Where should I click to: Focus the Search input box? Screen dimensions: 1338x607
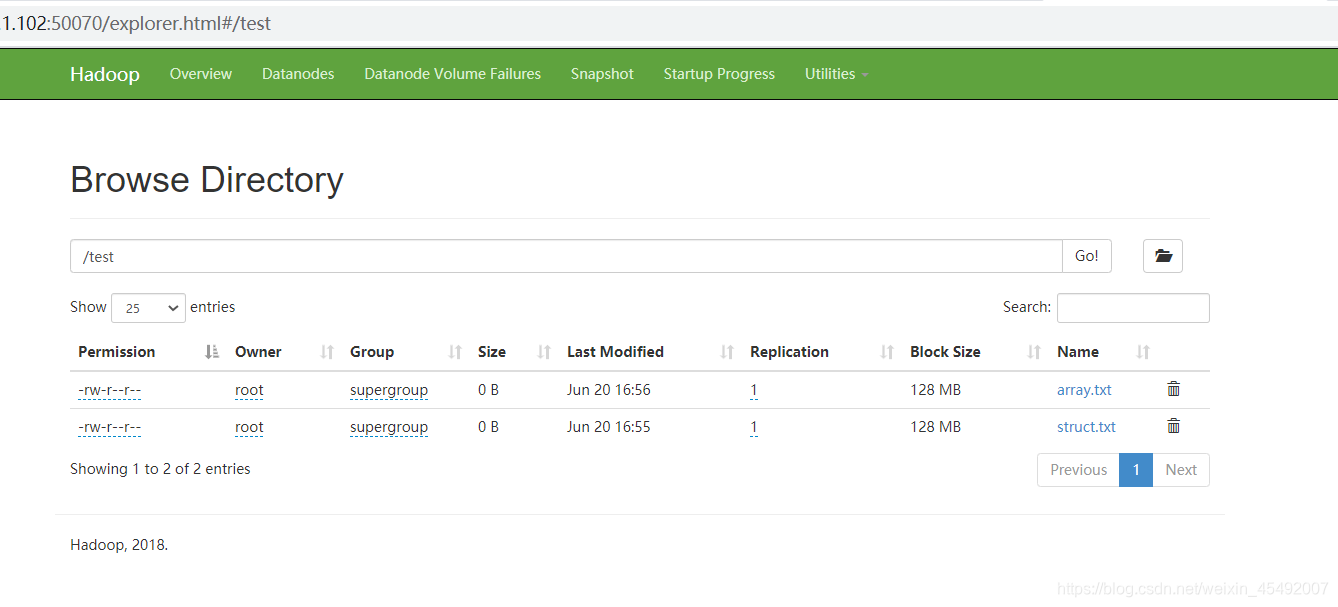pyautogui.click(x=1133, y=308)
